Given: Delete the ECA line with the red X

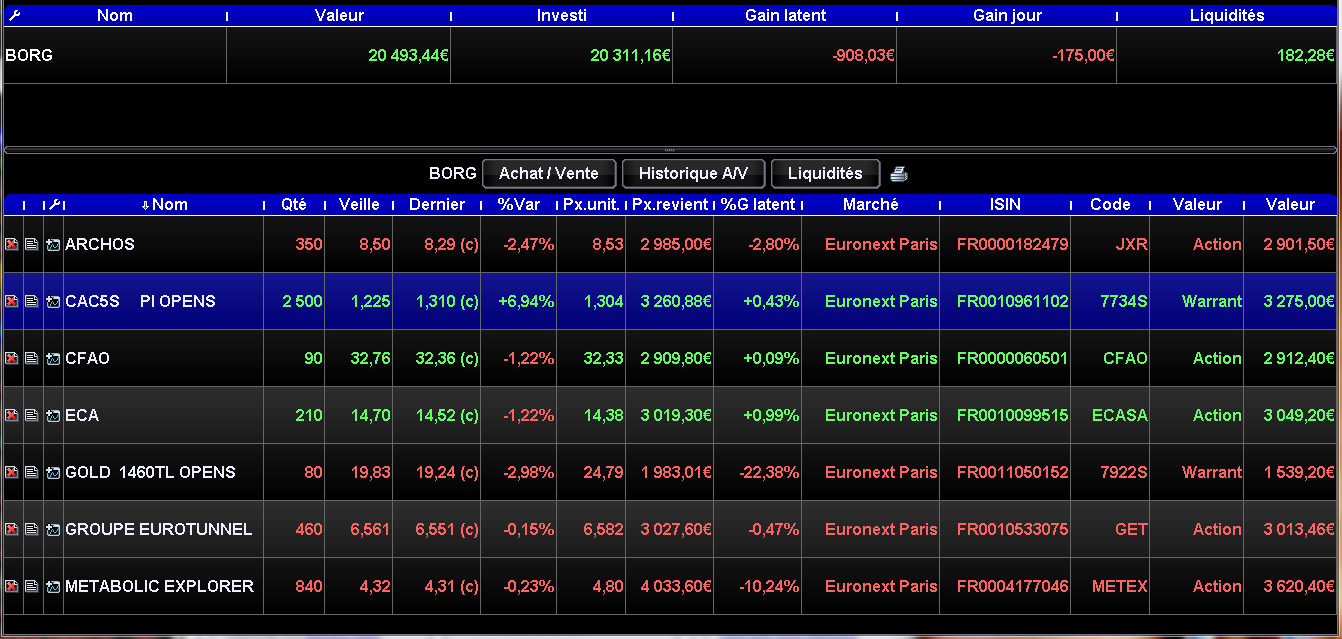Looking at the screenshot, I should (12, 415).
